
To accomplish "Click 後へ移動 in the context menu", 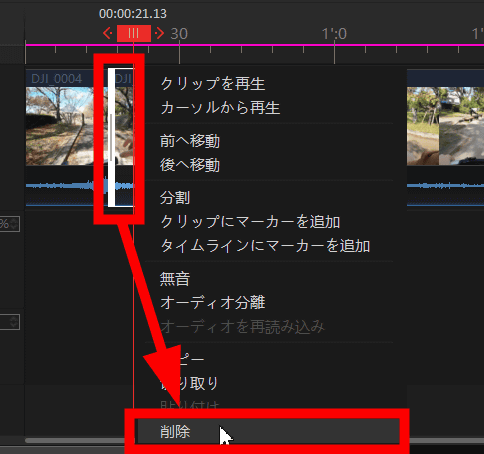I will (x=190, y=165).
